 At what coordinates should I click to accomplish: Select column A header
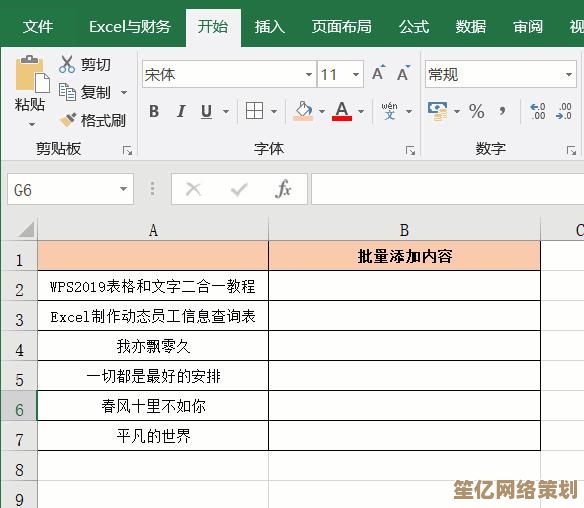[153, 230]
